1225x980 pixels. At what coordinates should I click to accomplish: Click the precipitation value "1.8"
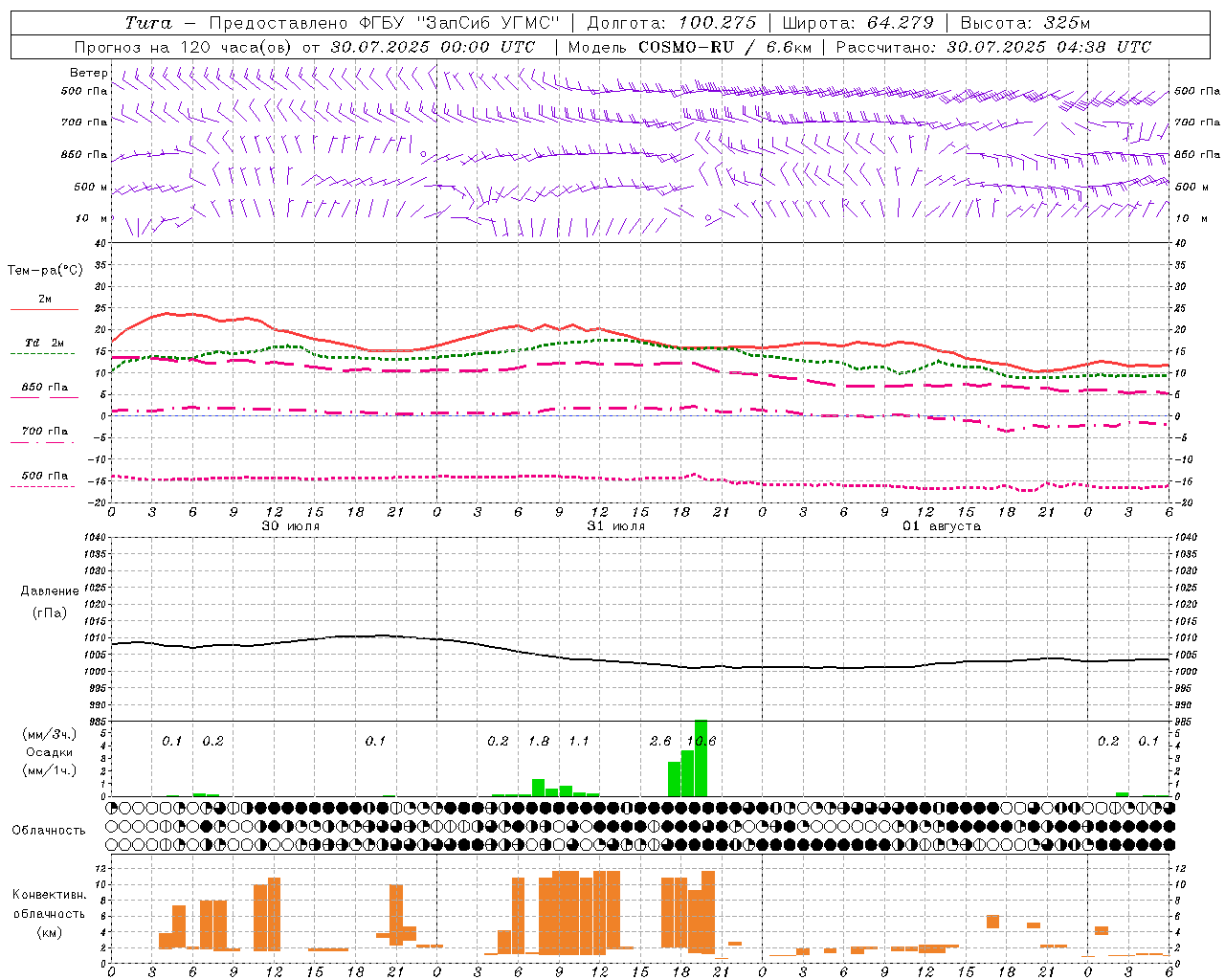click(x=539, y=742)
